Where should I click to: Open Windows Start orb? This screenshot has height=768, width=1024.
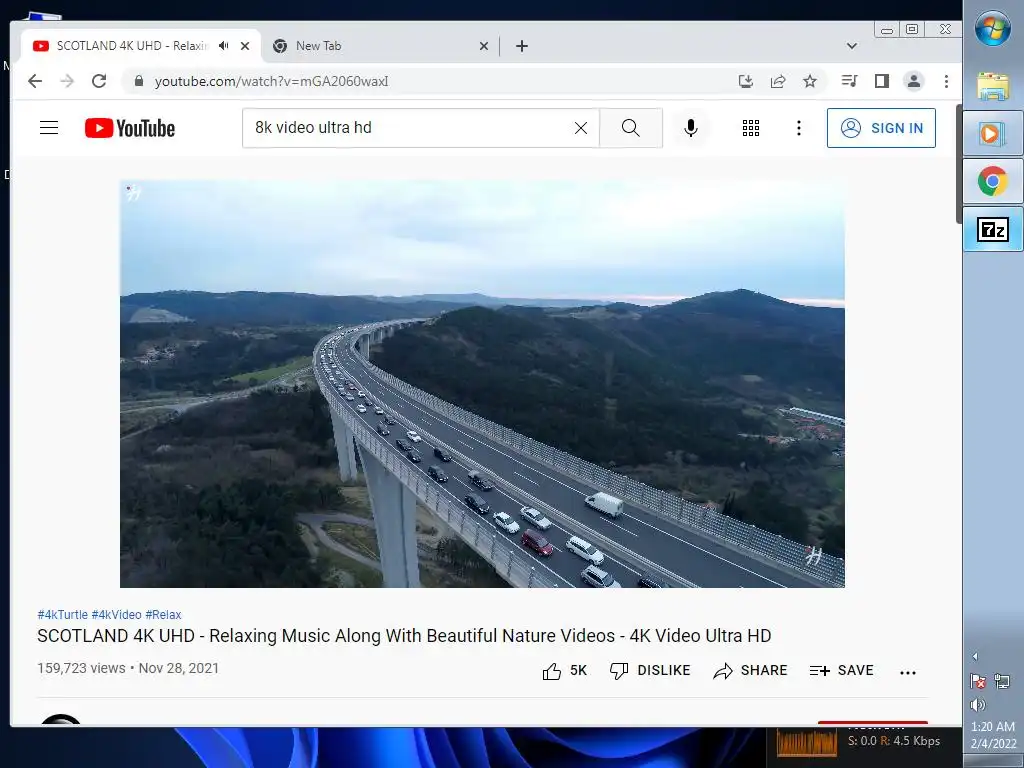(993, 29)
